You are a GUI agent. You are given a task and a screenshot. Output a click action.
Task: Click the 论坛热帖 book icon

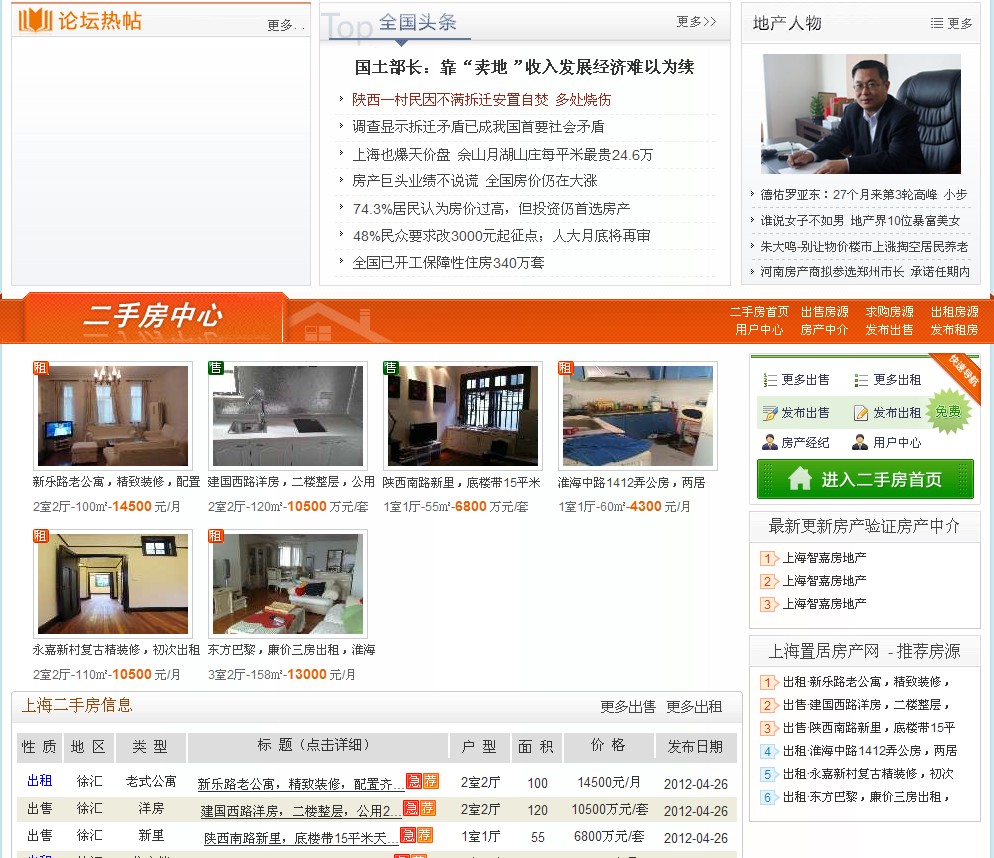click(35, 20)
